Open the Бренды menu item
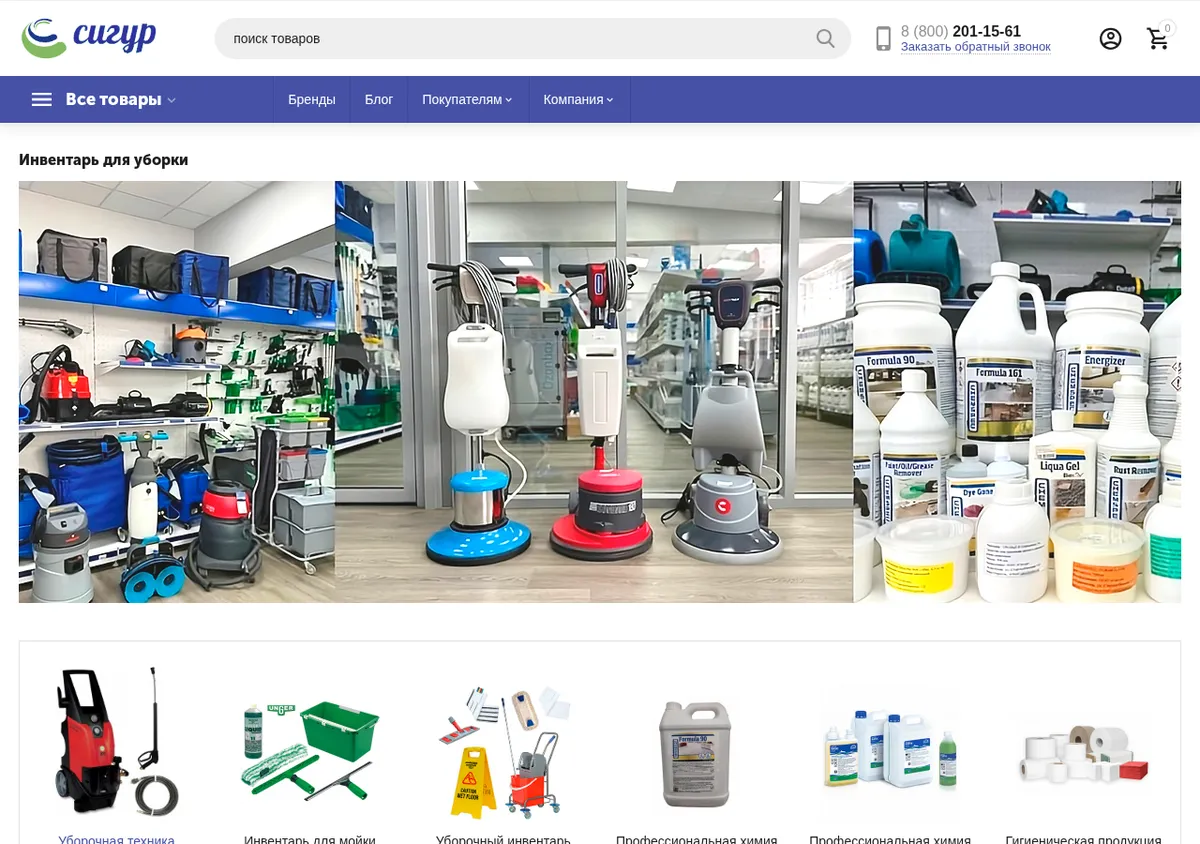Screen dimensions: 1200x844 [312, 99]
